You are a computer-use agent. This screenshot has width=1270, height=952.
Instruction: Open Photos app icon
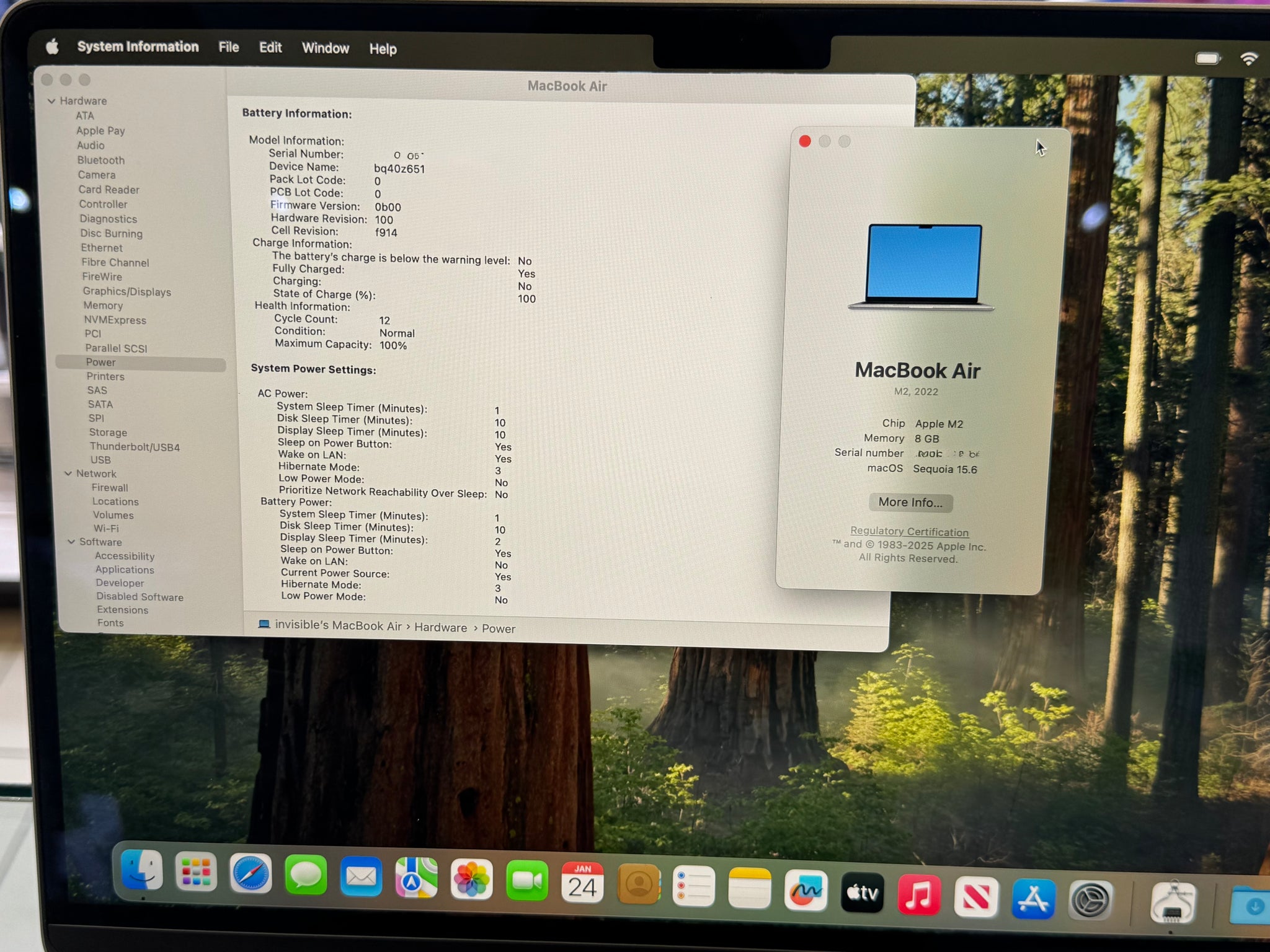(471, 880)
